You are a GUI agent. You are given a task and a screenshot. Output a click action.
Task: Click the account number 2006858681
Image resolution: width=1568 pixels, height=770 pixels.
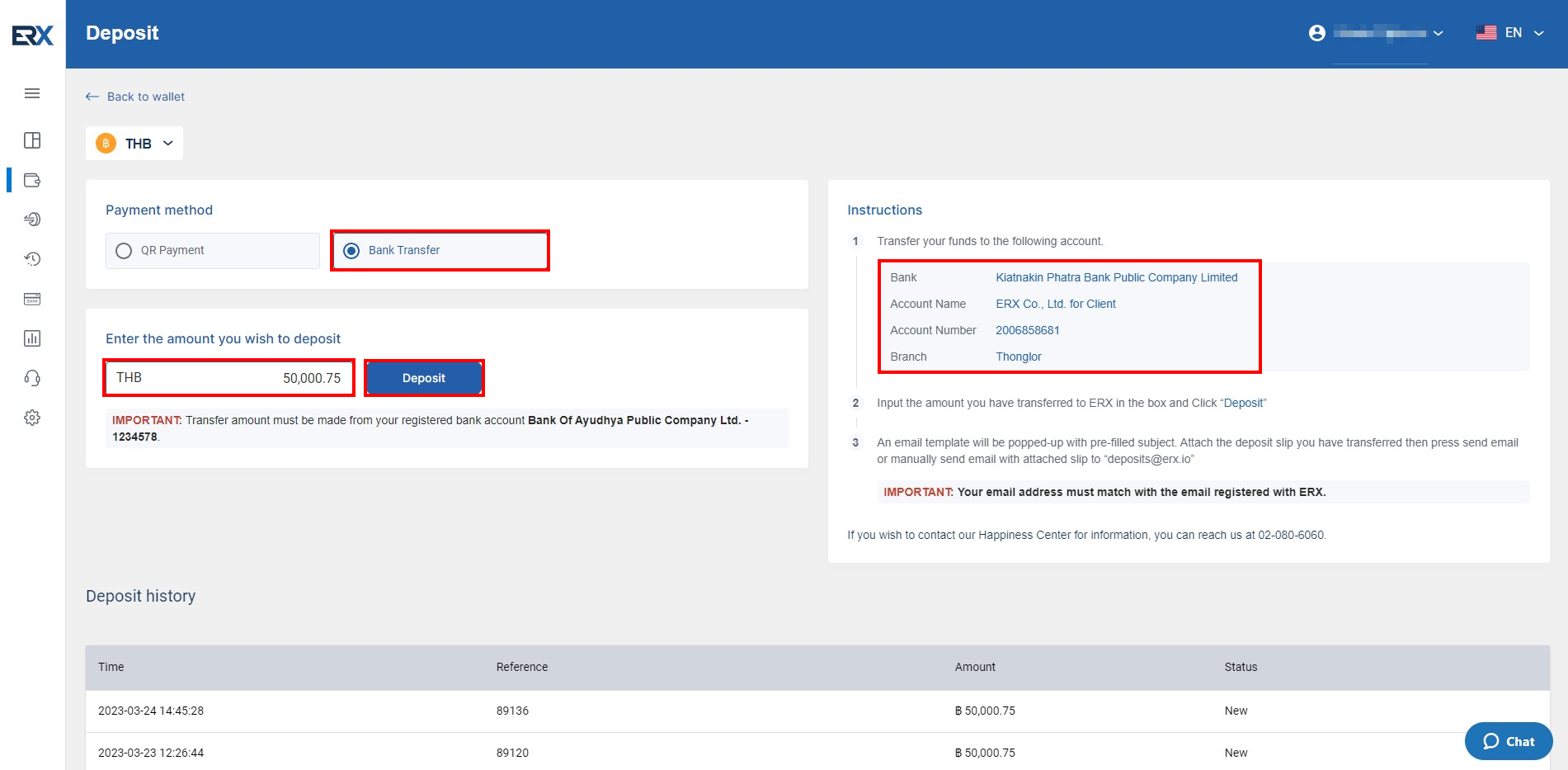(x=1028, y=330)
